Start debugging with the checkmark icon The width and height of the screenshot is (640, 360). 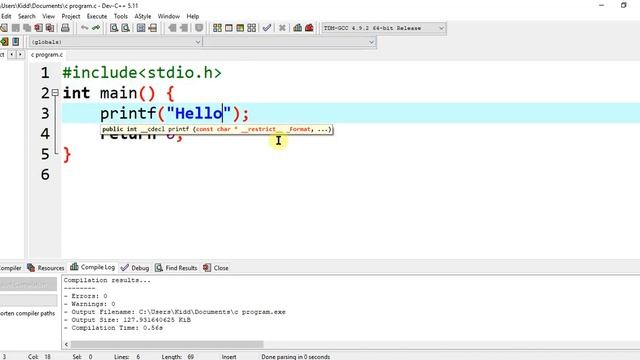tap(267, 28)
